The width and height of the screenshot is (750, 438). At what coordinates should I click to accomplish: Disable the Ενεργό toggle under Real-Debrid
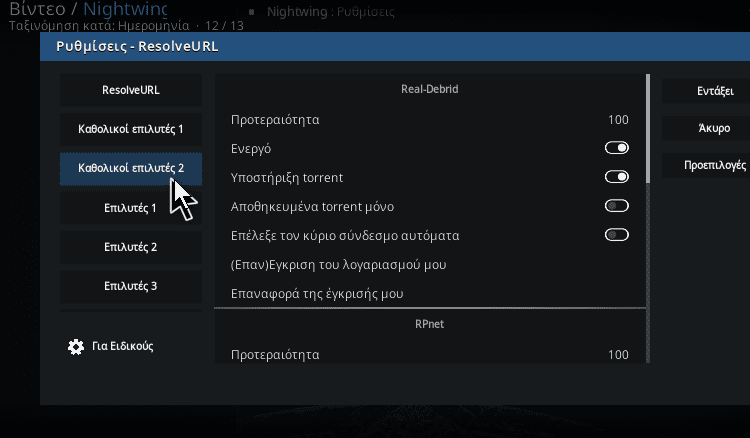pos(617,148)
